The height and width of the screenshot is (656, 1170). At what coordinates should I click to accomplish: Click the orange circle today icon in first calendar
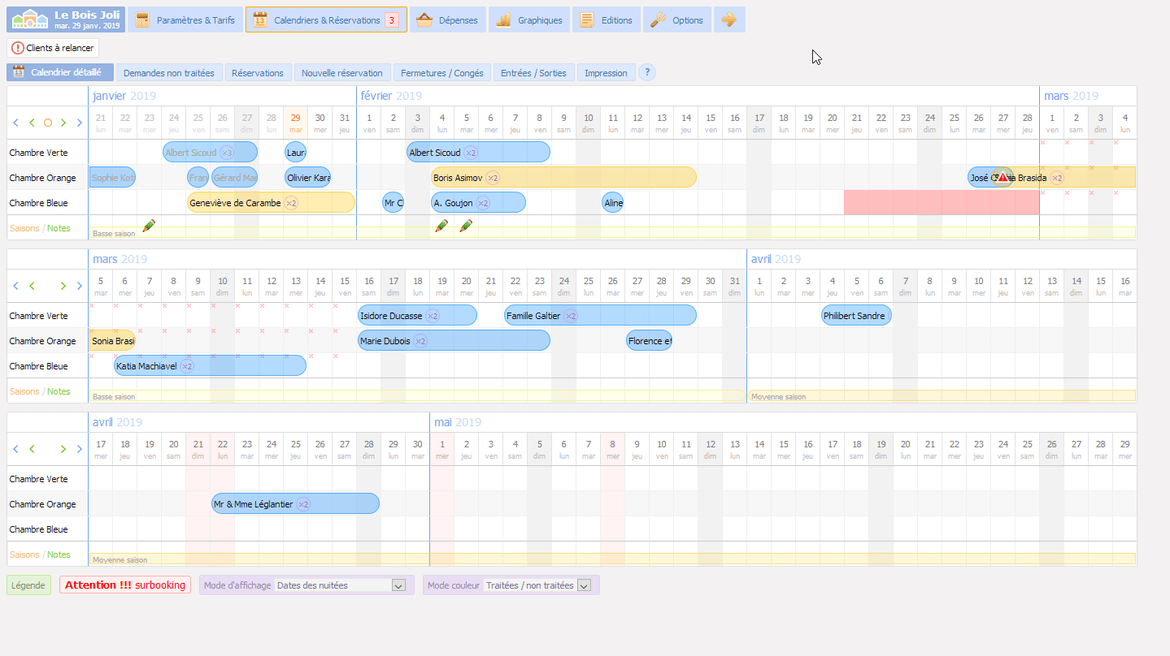(x=47, y=123)
